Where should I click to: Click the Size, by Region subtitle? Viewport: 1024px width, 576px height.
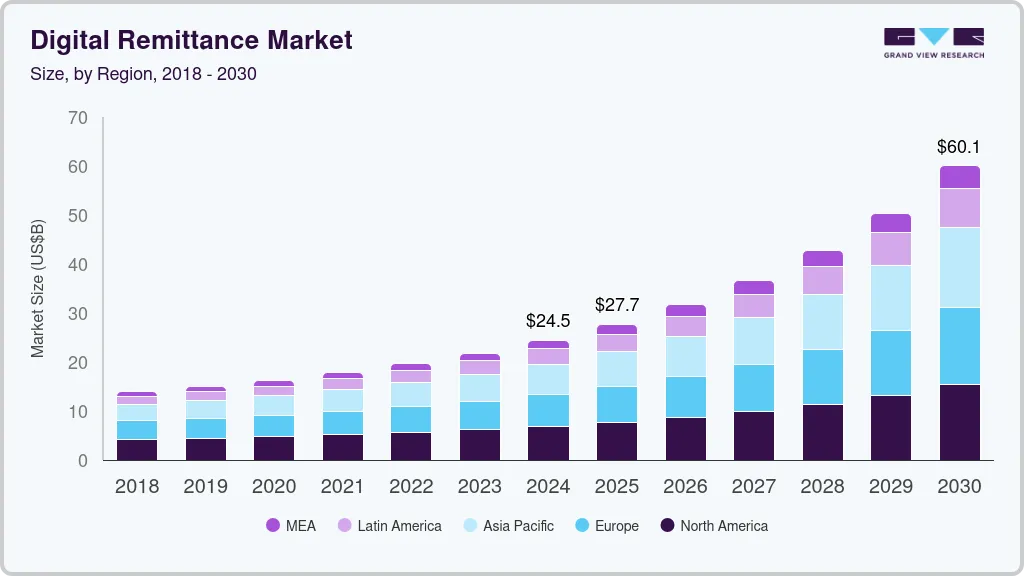(143, 74)
